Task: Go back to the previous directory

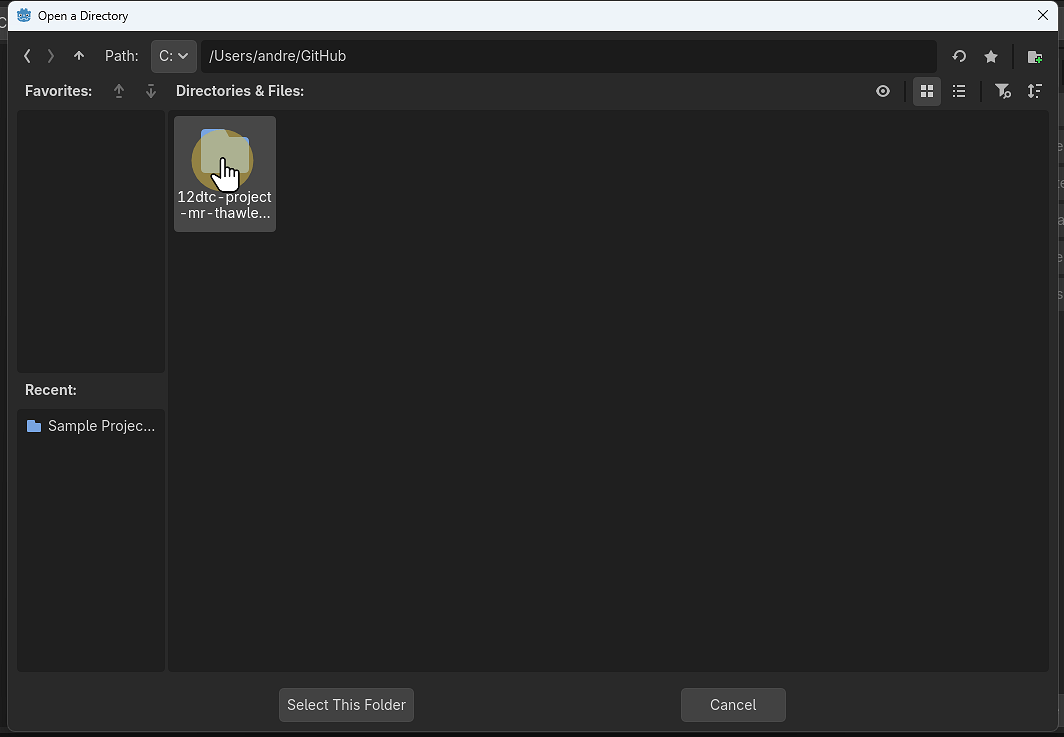Action: [x=27, y=56]
